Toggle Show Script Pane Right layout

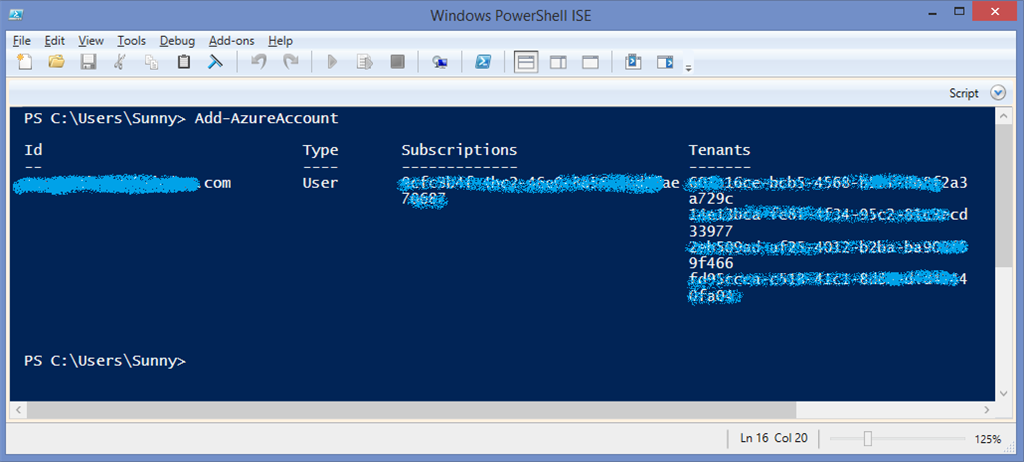558,62
